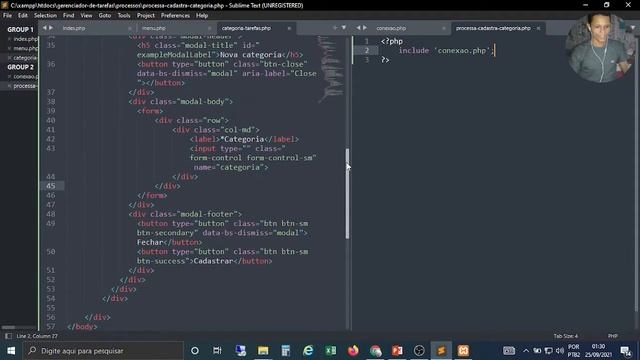
Task: Select the categoria-tarefas.php tab
Action: tap(246, 28)
